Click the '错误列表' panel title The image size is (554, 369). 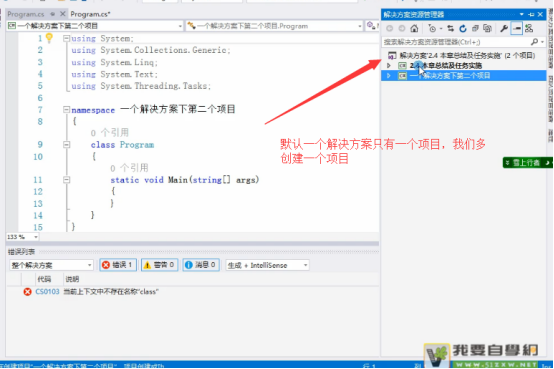22,252
